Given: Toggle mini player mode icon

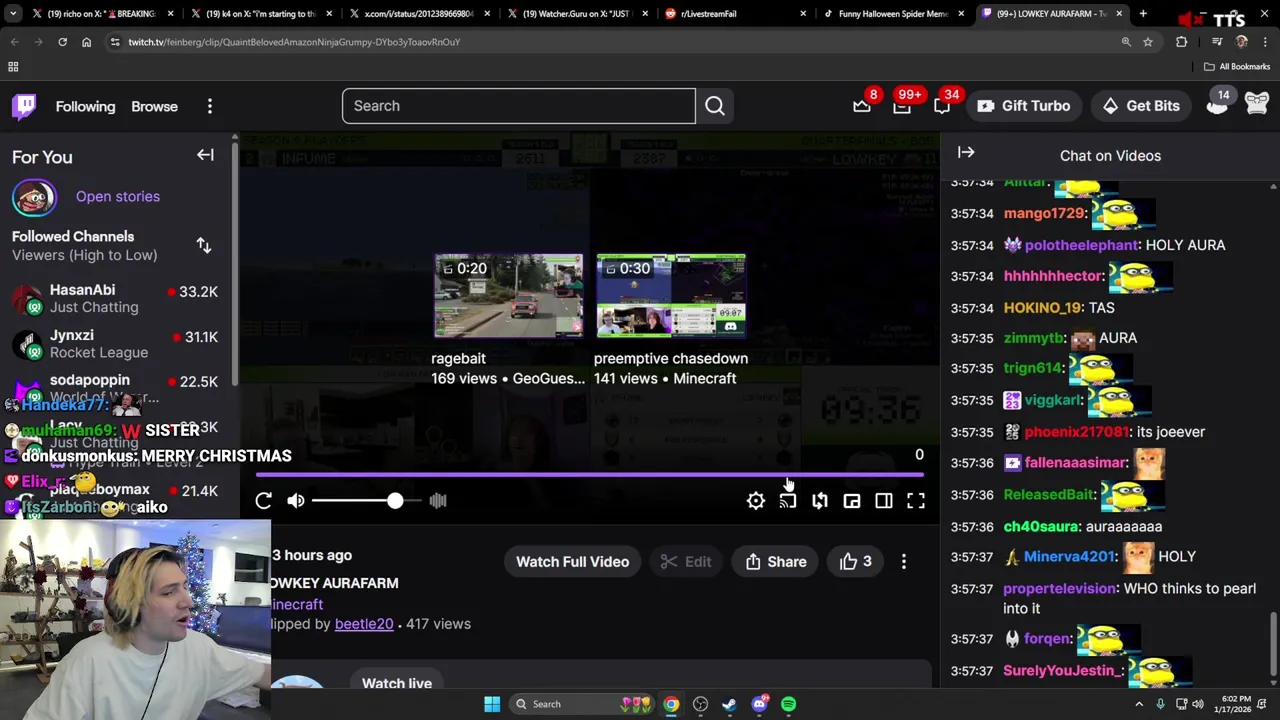Looking at the screenshot, I should tap(852, 501).
